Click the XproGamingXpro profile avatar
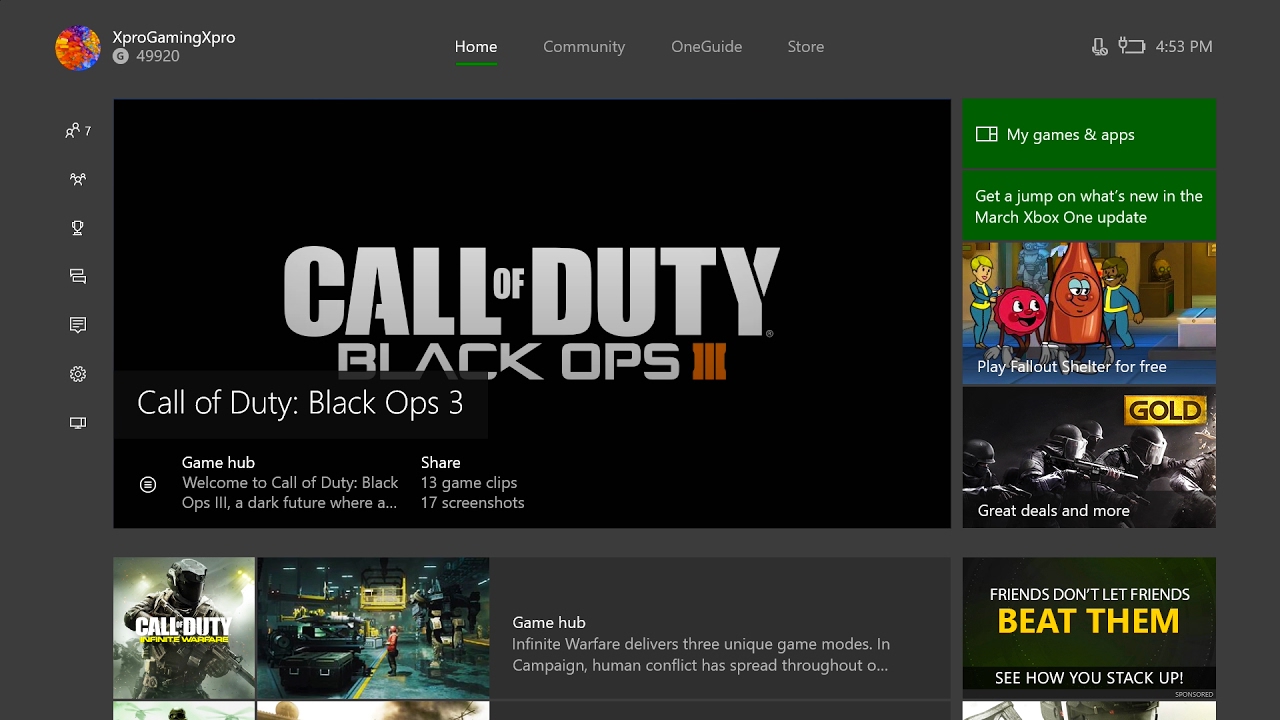The width and height of the screenshot is (1280, 720). 78,47
